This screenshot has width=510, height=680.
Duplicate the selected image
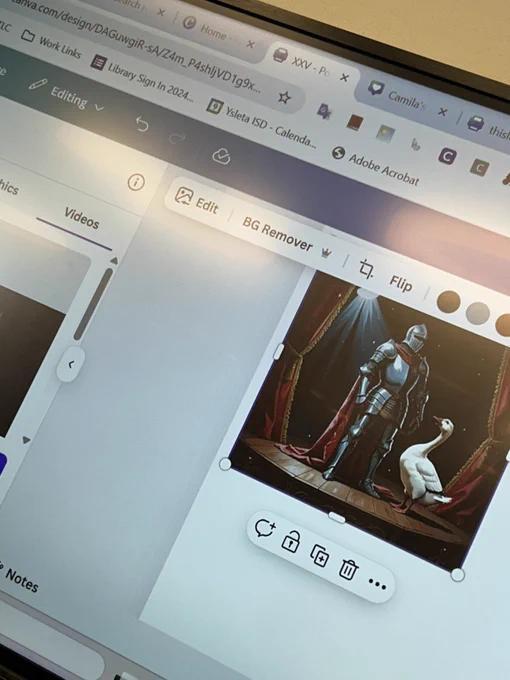click(x=320, y=556)
